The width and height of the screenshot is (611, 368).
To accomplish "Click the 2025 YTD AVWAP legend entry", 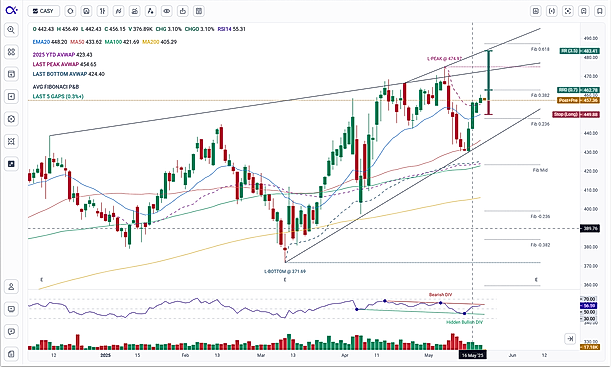I will [62, 55].
